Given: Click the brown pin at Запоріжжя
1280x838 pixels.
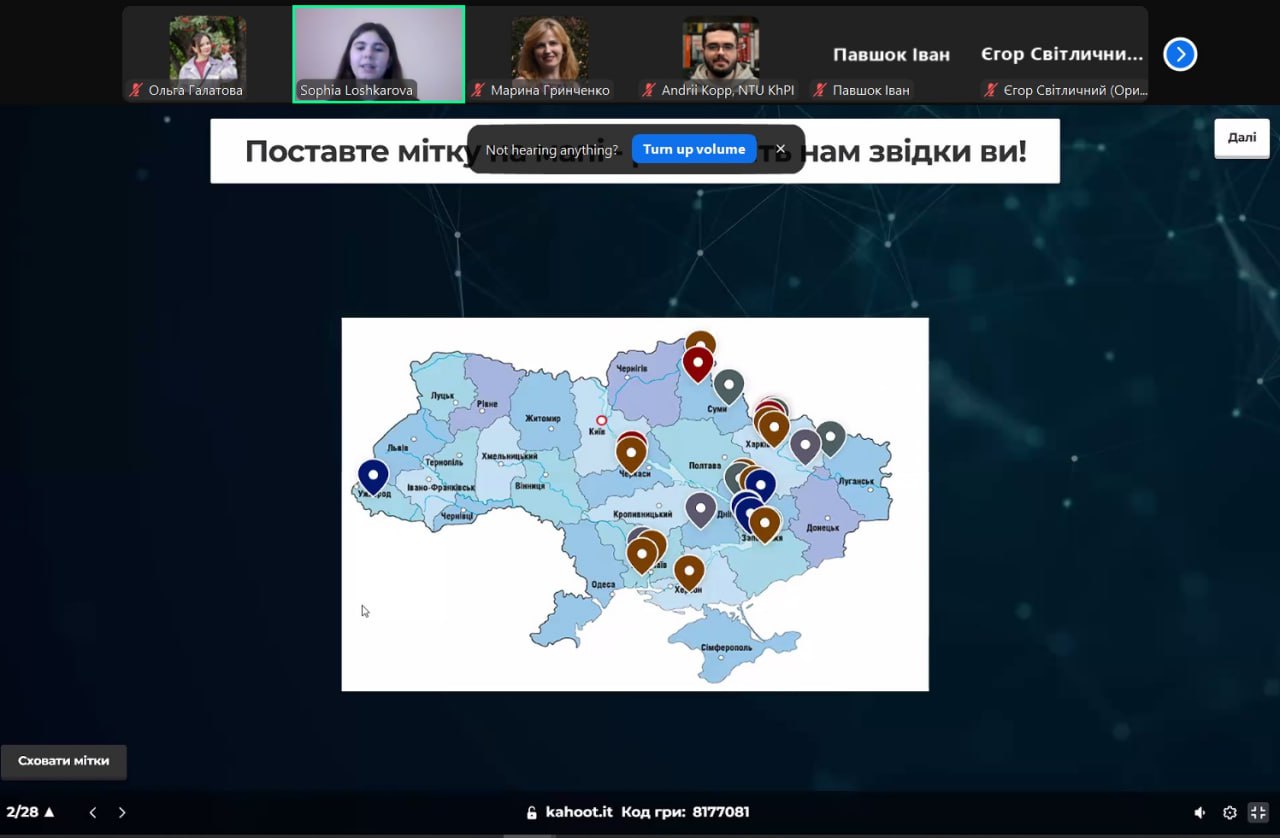Looking at the screenshot, I should point(765,524).
